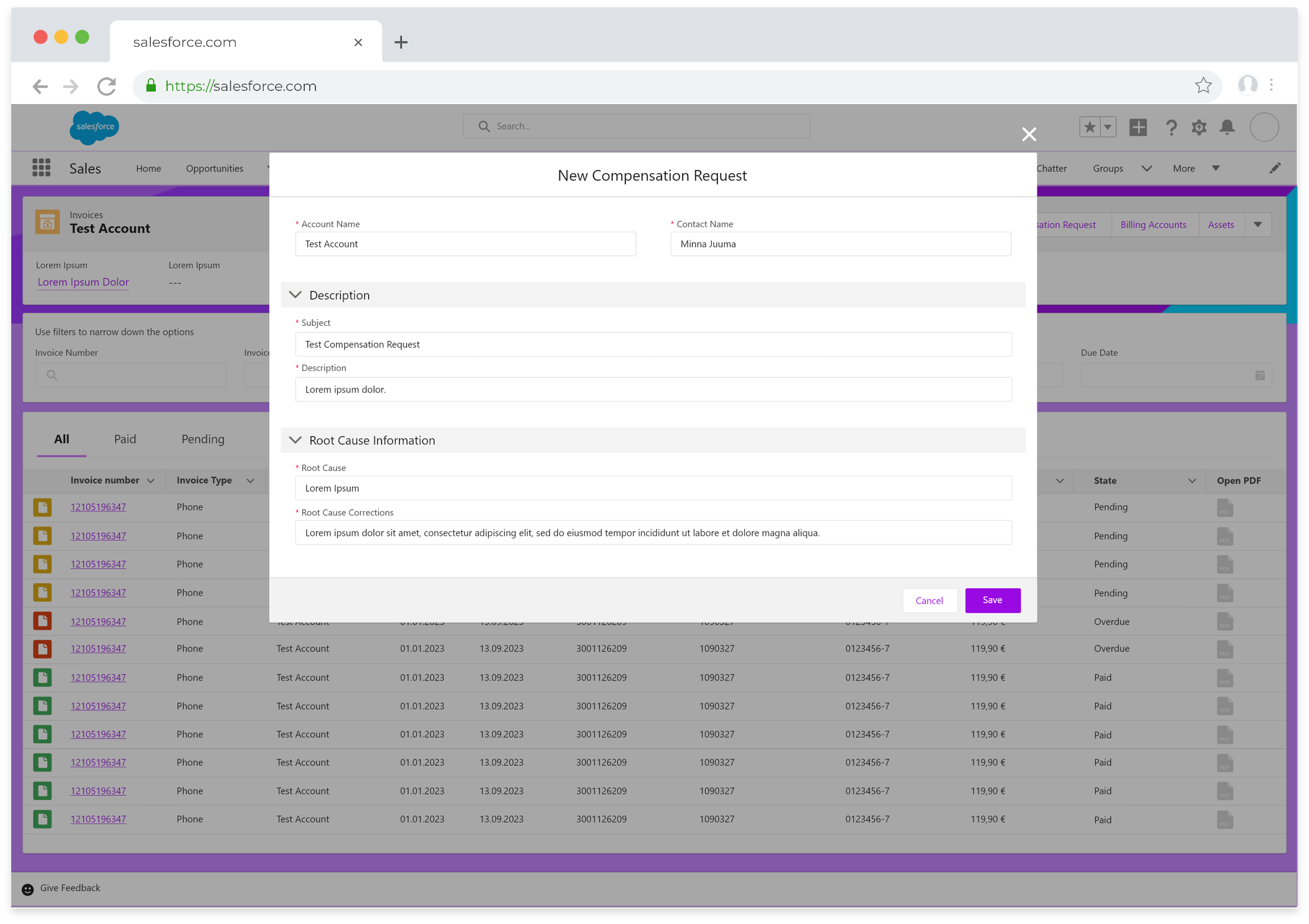Click the Save button
The width and height of the screenshot is (1309, 924).
pyautogui.click(x=992, y=600)
